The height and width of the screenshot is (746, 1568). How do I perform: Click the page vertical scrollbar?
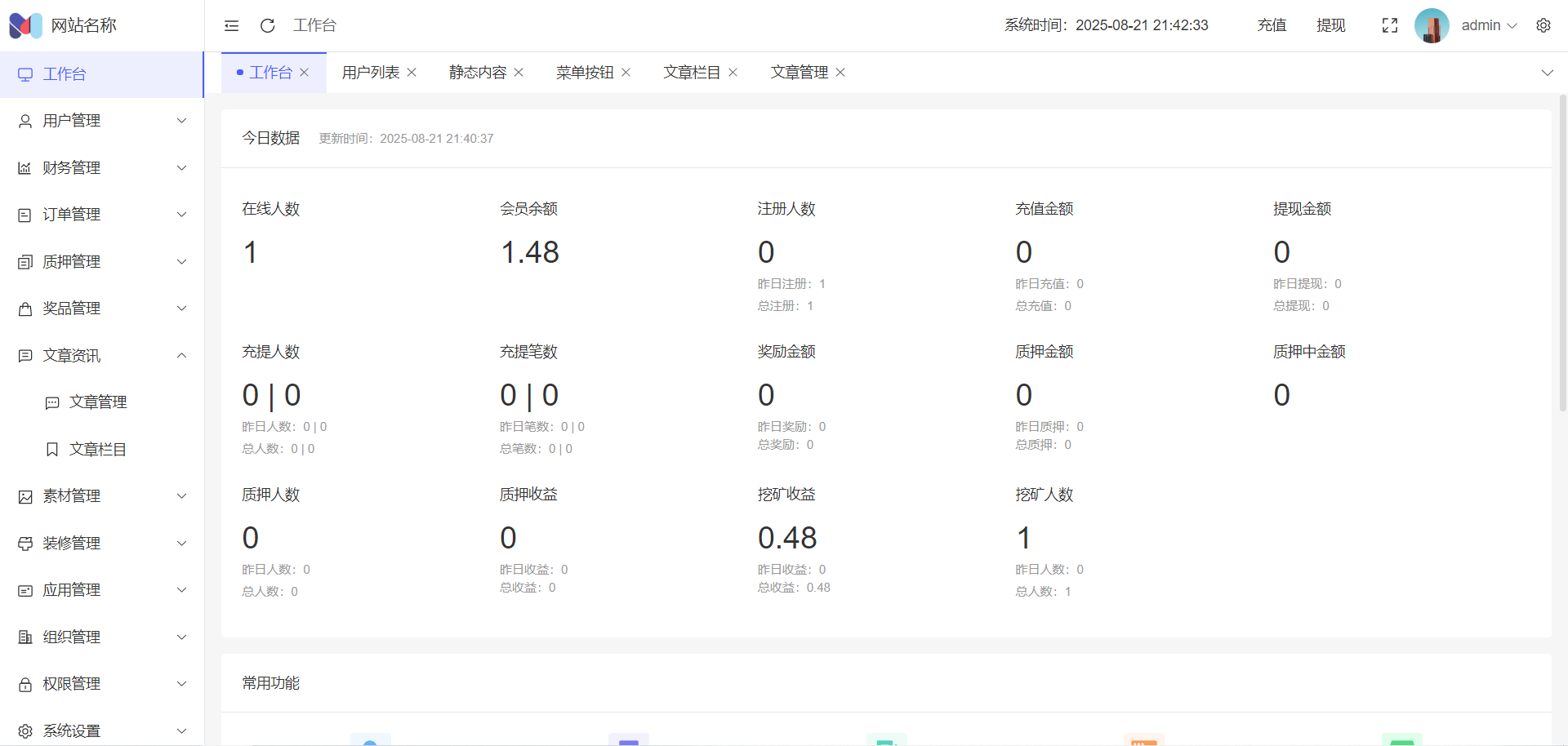click(1563, 253)
